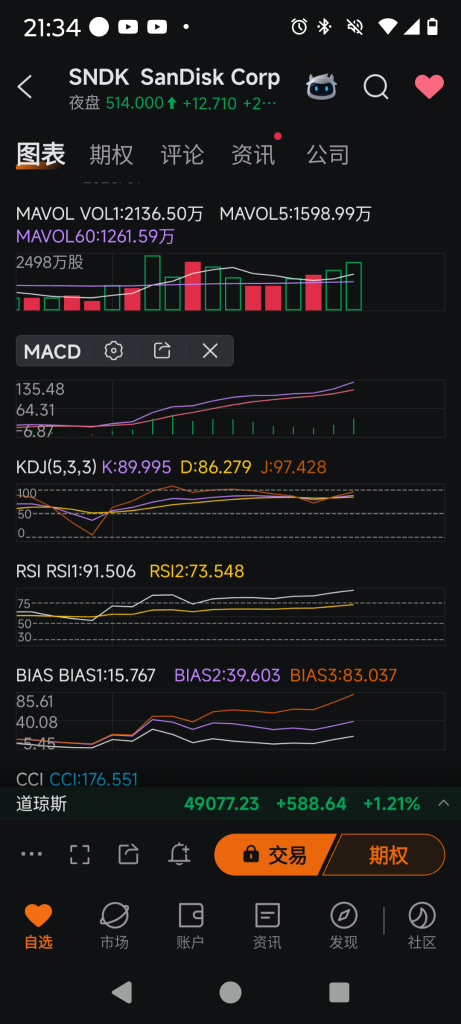Open 账户 in bottom navigation
Viewport: 461px width, 1024px height.
(191, 926)
